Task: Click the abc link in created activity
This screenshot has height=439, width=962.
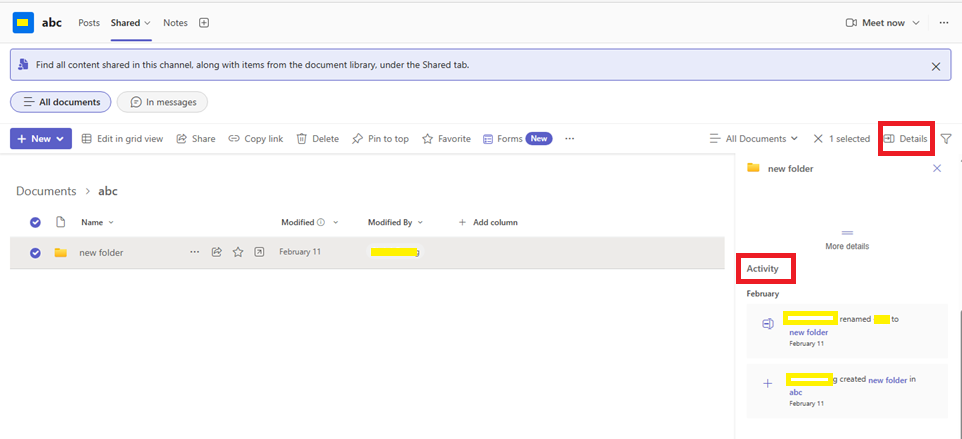Action: pos(796,392)
